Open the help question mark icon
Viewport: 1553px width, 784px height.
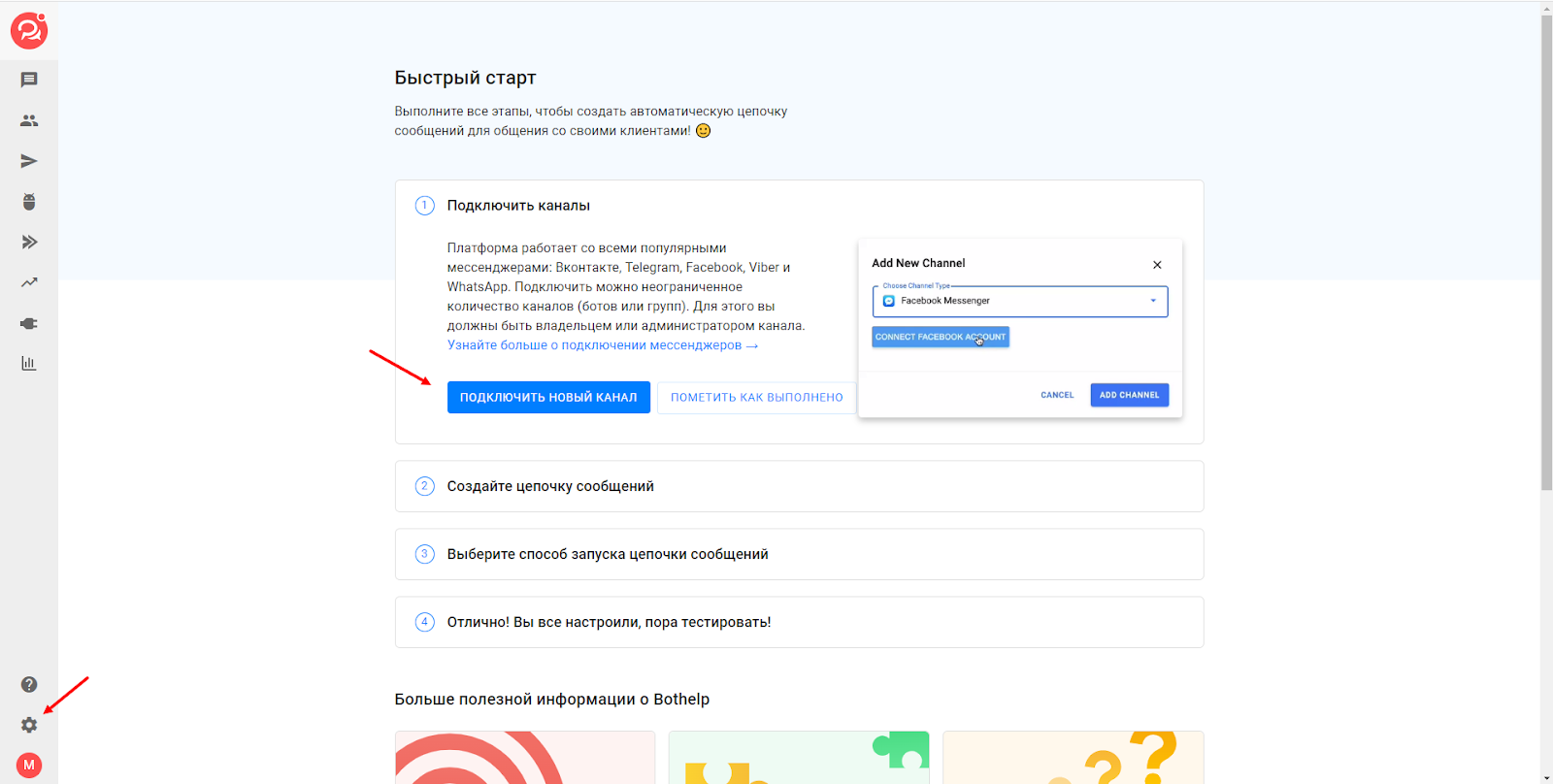(x=29, y=684)
